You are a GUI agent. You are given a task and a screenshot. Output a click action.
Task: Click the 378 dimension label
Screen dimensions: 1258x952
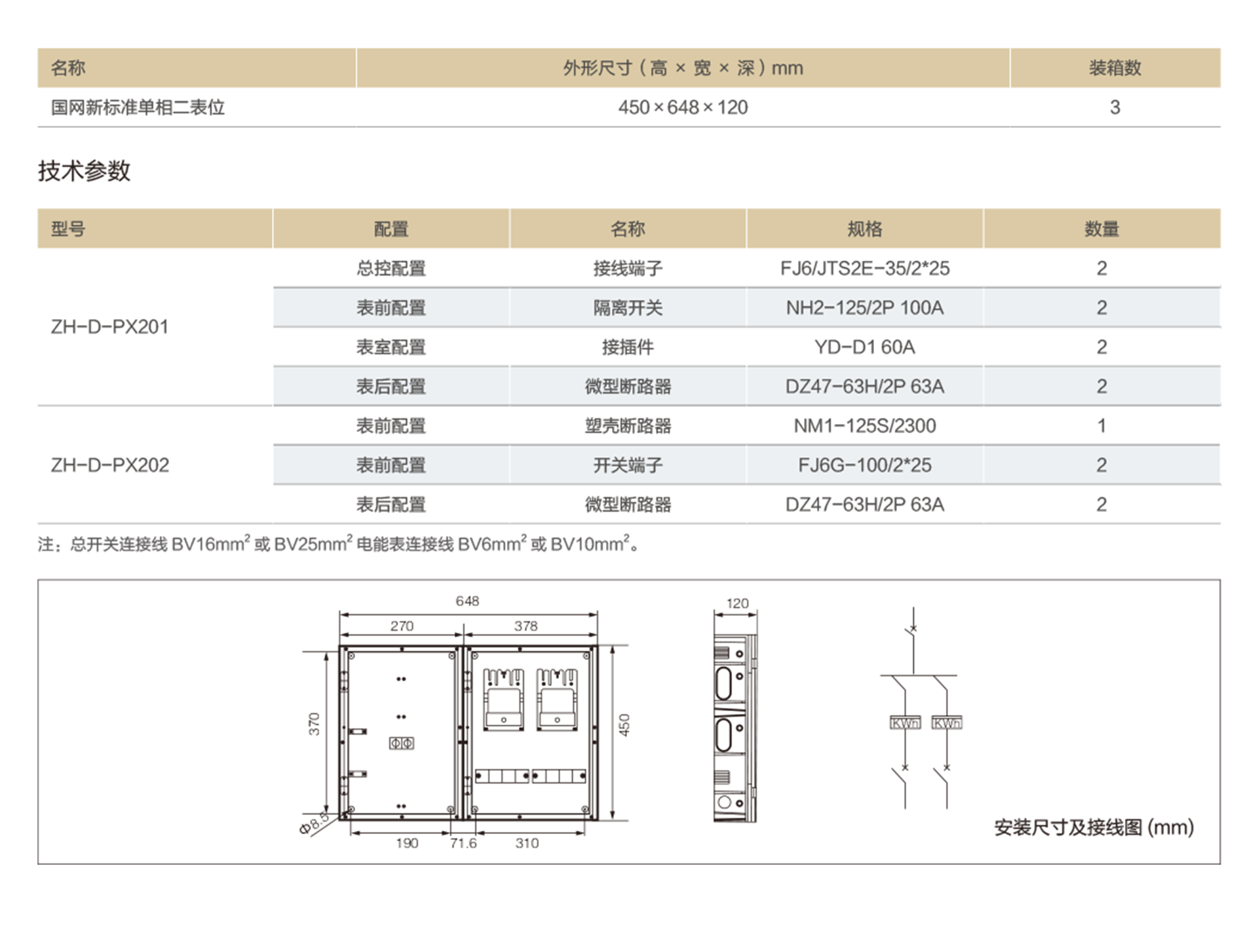[525, 626]
